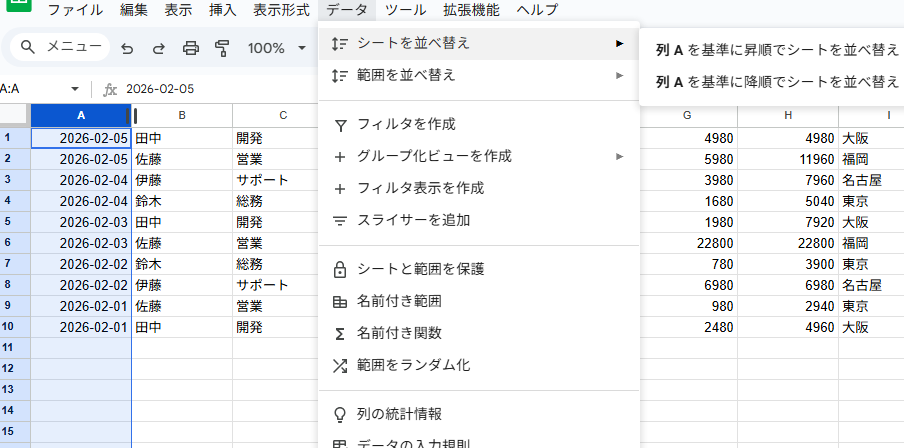Click the print icon in toolbar
The width and height of the screenshot is (904, 448).
tap(191, 48)
